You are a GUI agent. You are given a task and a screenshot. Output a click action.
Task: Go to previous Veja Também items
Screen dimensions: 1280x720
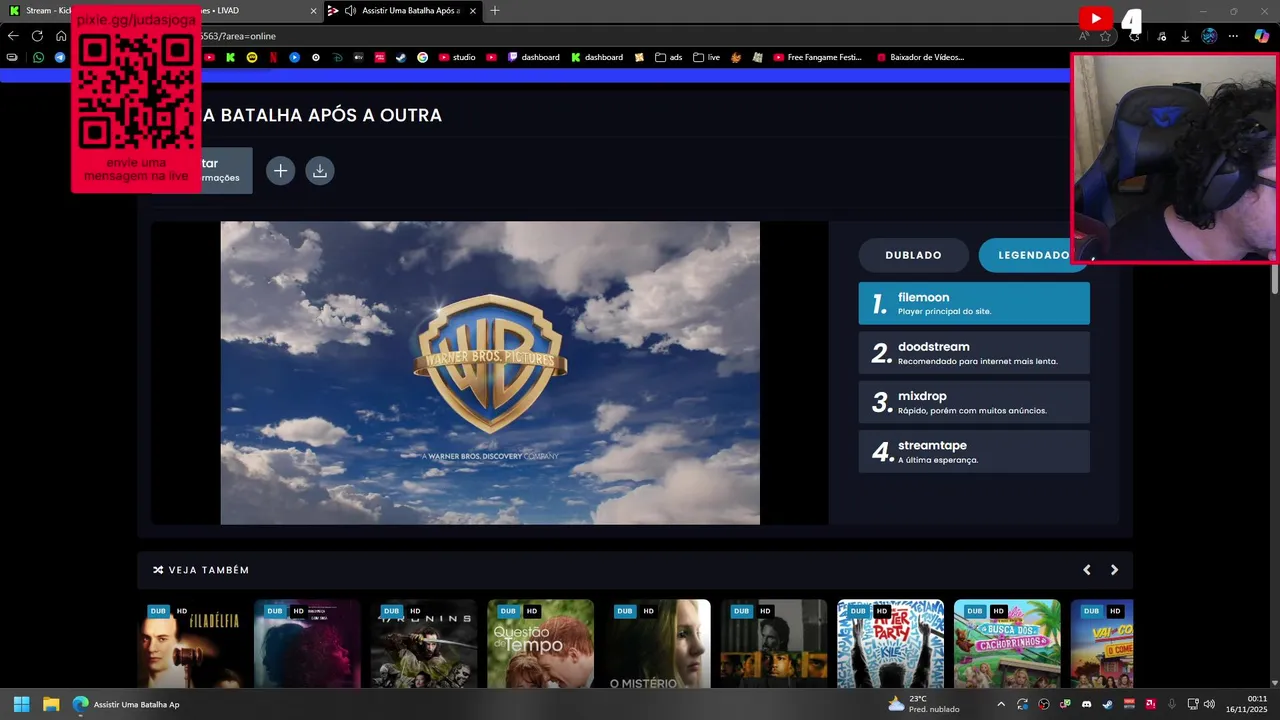pos(1087,570)
